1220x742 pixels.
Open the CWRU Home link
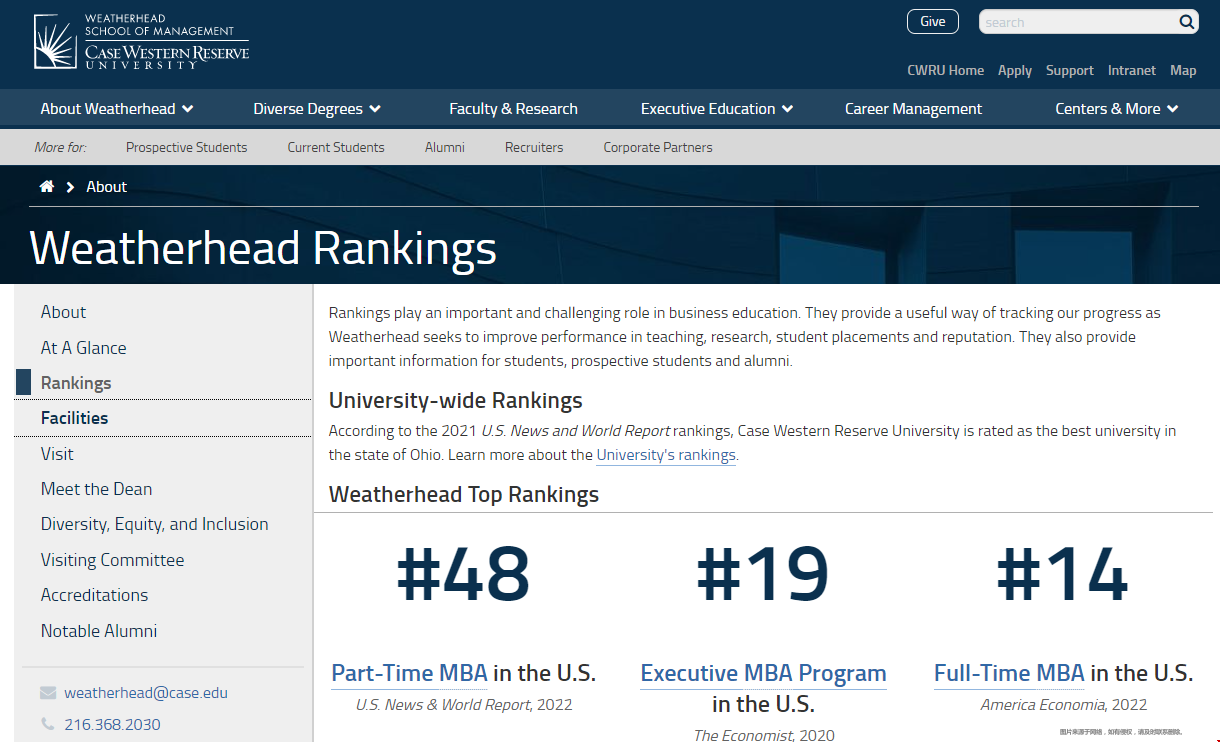(x=945, y=70)
